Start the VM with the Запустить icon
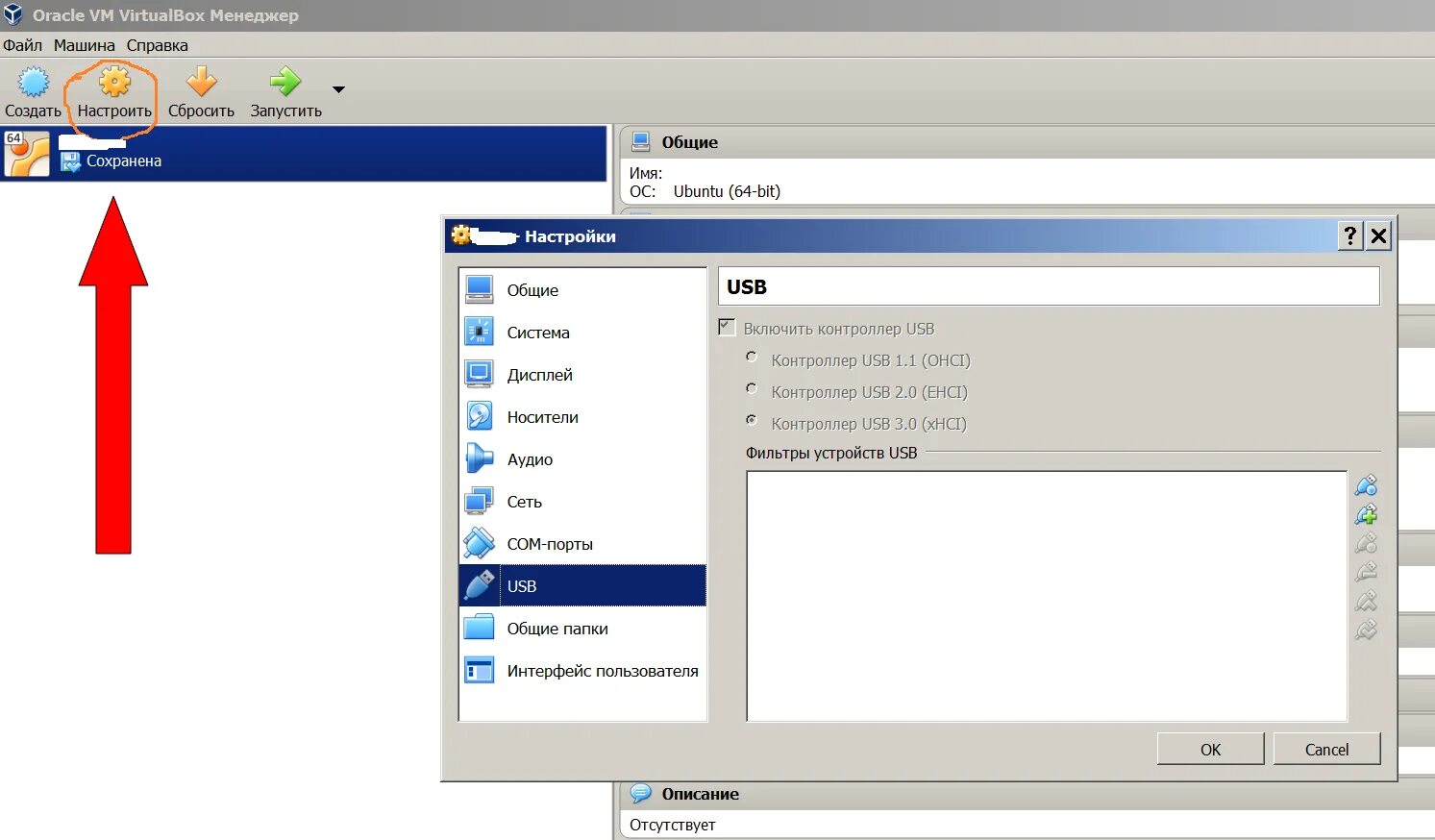 coord(285,83)
